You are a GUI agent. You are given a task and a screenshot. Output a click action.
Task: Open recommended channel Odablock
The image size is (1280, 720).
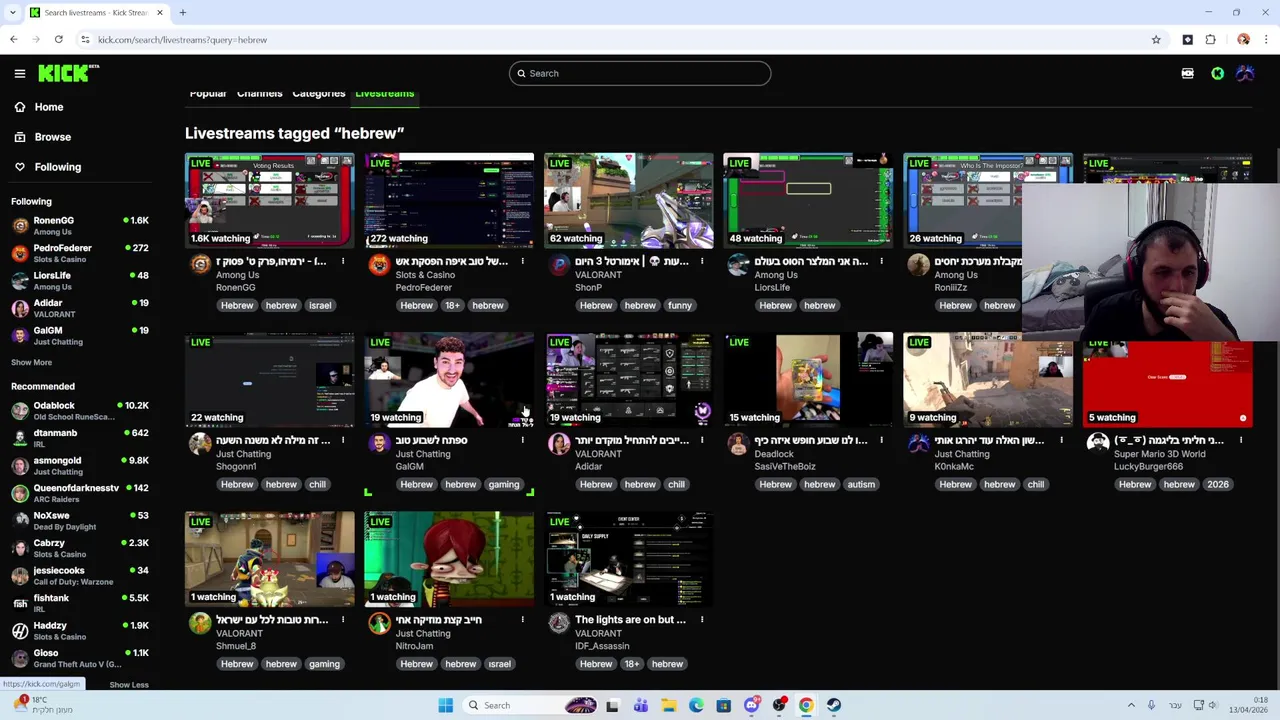pos(80,411)
